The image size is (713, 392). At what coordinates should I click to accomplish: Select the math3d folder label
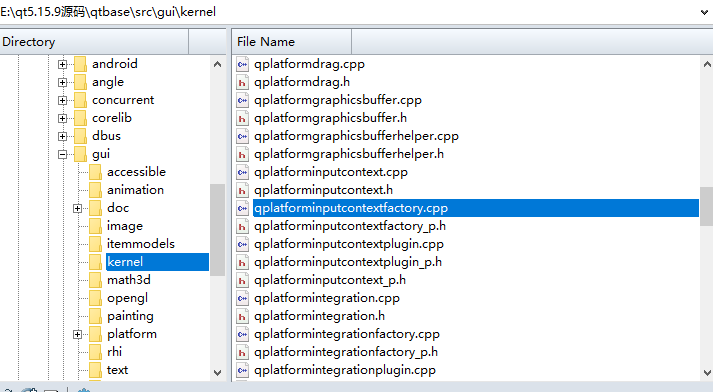point(129,280)
